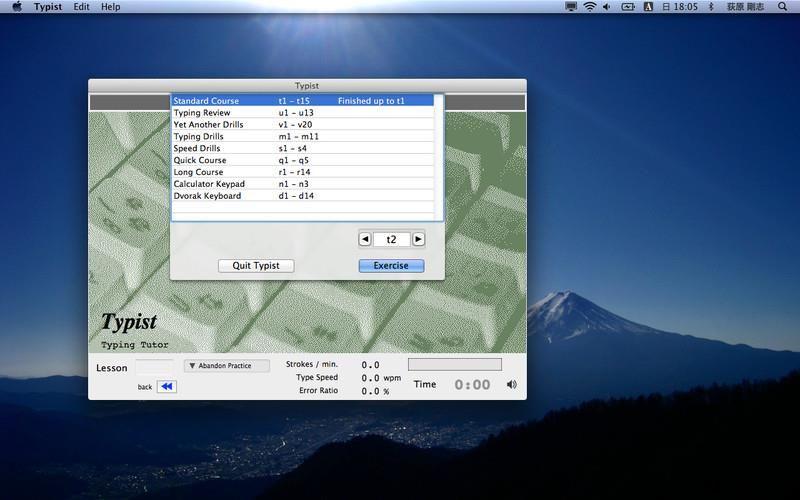Mute the sound with the speaker icon
Viewport: 800px width, 500px height.
[x=512, y=384]
